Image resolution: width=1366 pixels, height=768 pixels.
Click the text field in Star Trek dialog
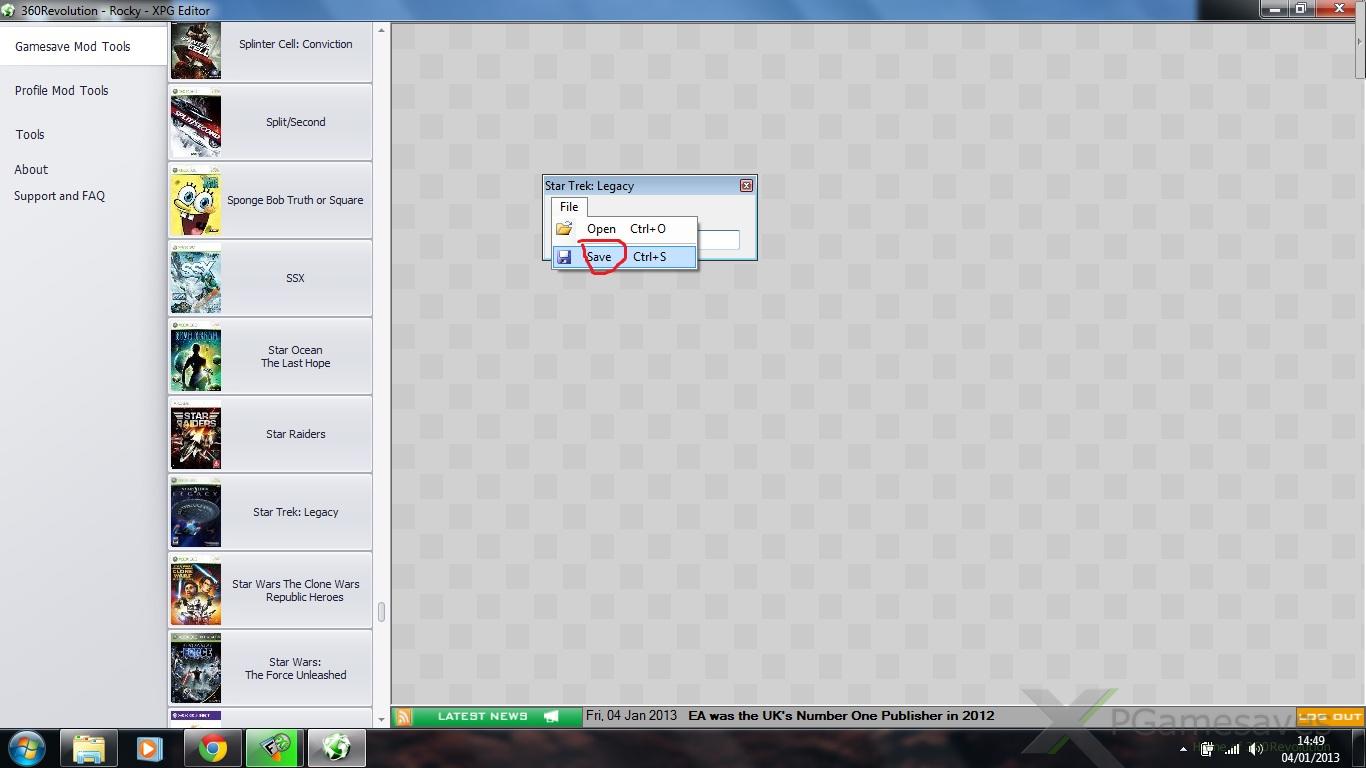click(x=718, y=240)
